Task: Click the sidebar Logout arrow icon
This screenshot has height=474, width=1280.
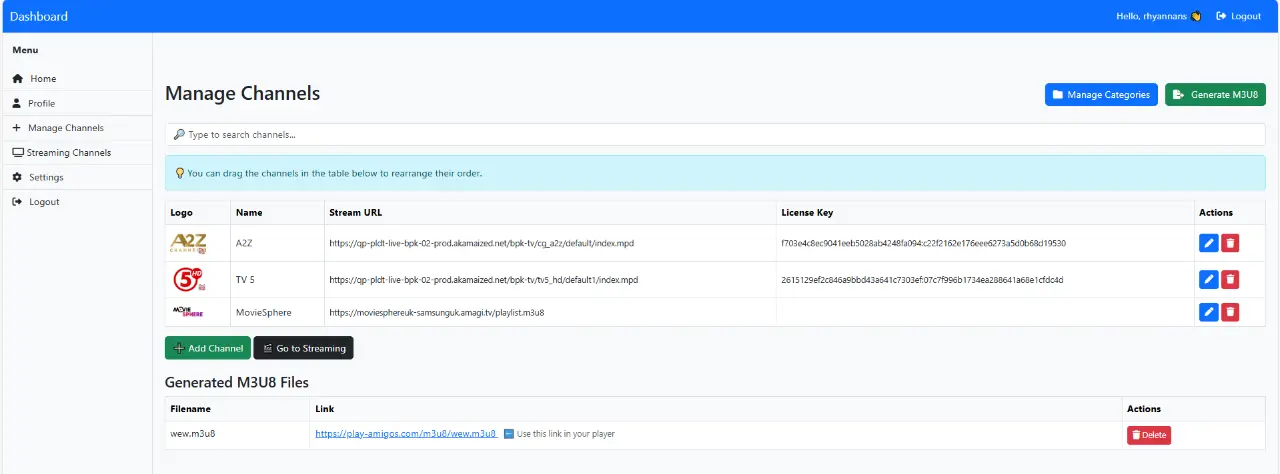Action: (17, 202)
